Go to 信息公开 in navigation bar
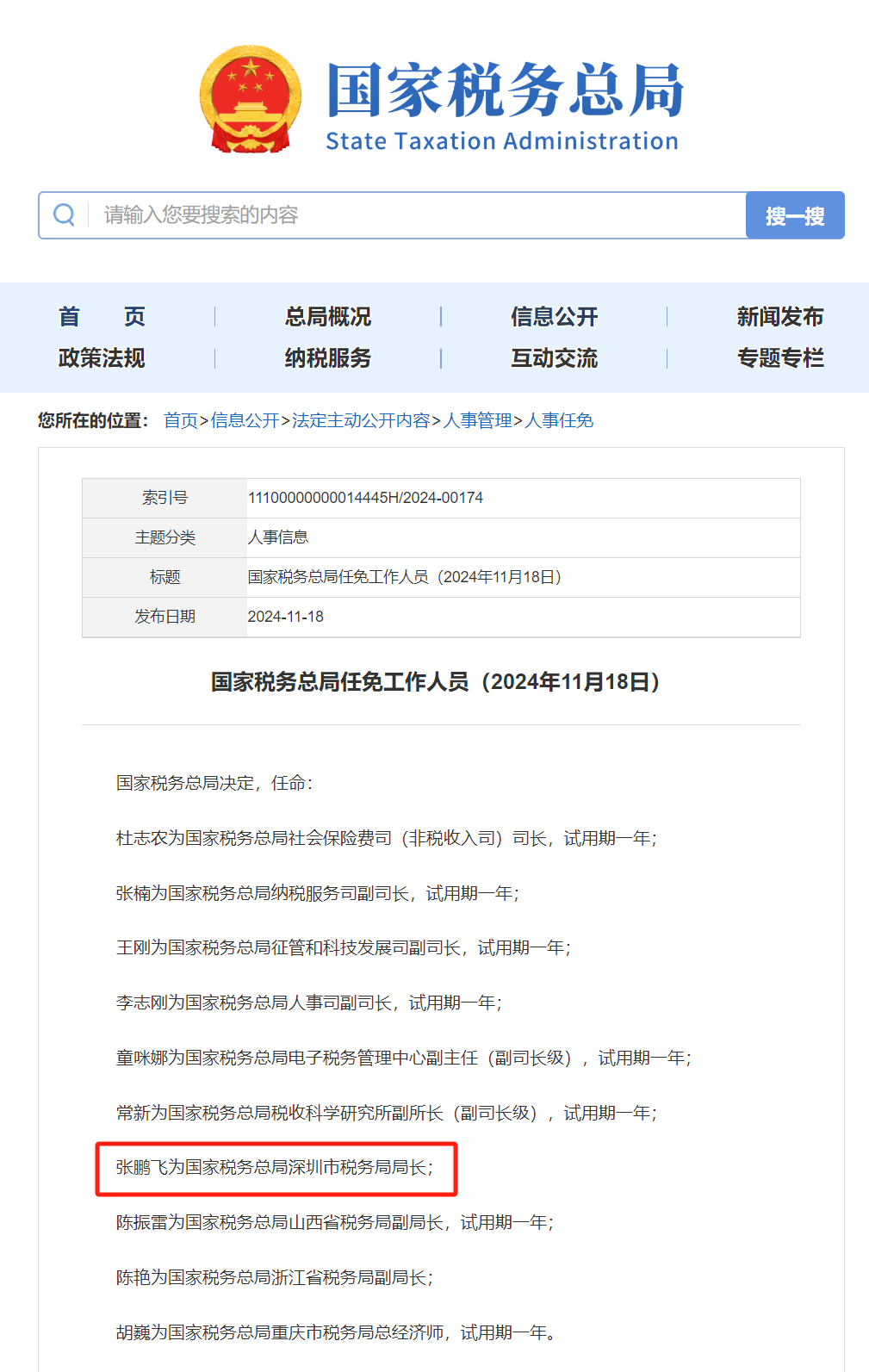The image size is (869, 1372). [x=554, y=317]
